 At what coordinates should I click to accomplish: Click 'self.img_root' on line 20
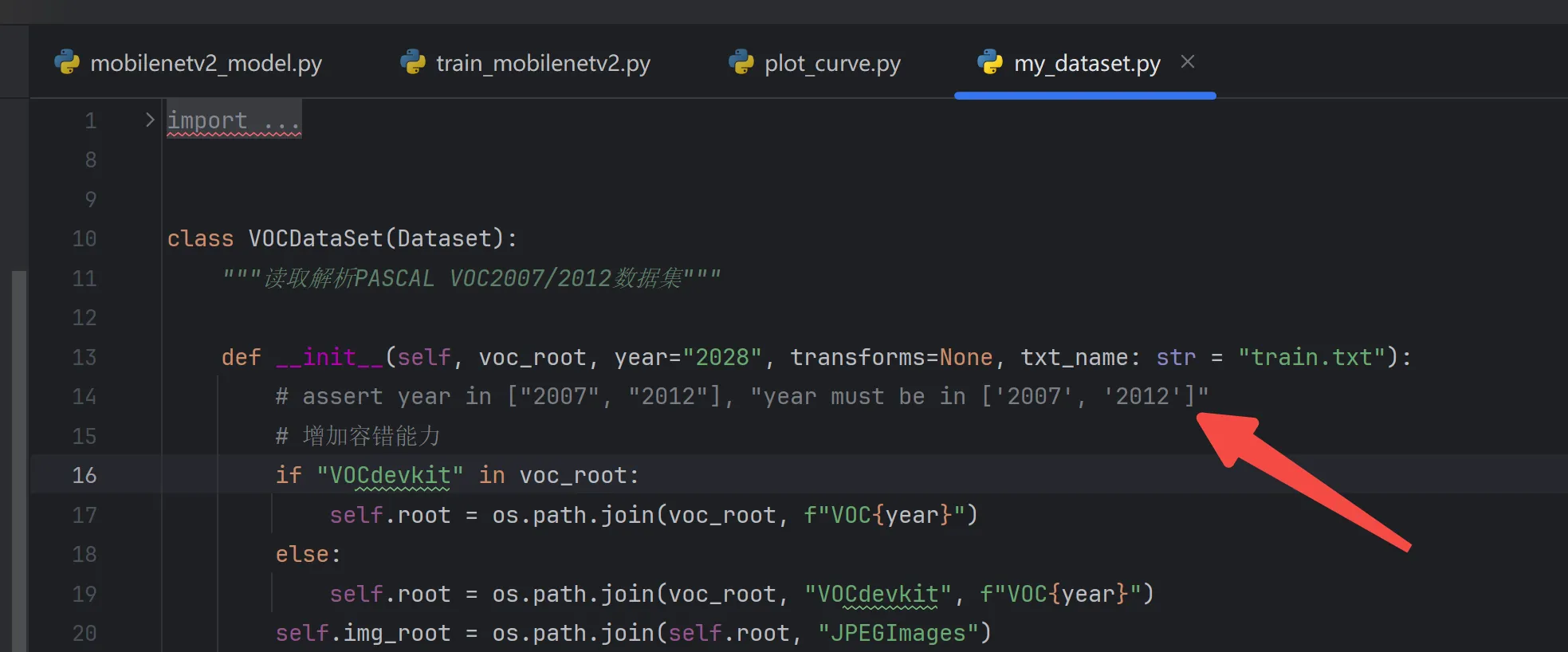click(x=364, y=634)
